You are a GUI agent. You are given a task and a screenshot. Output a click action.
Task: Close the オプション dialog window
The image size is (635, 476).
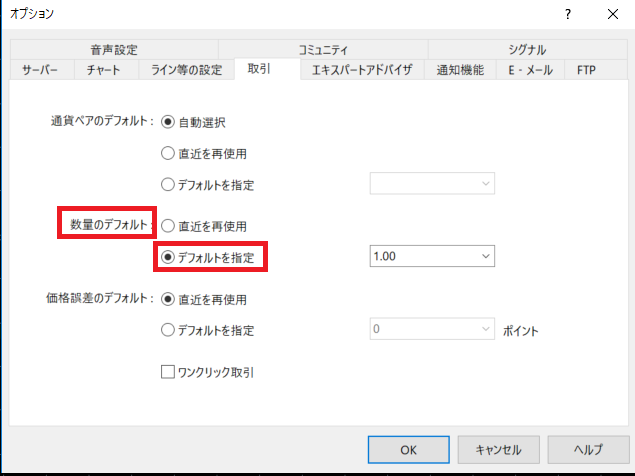click(612, 14)
